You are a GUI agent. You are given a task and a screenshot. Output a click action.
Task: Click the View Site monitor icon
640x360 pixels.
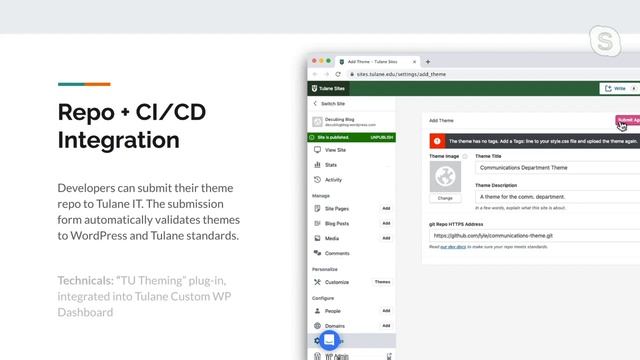click(x=318, y=150)
